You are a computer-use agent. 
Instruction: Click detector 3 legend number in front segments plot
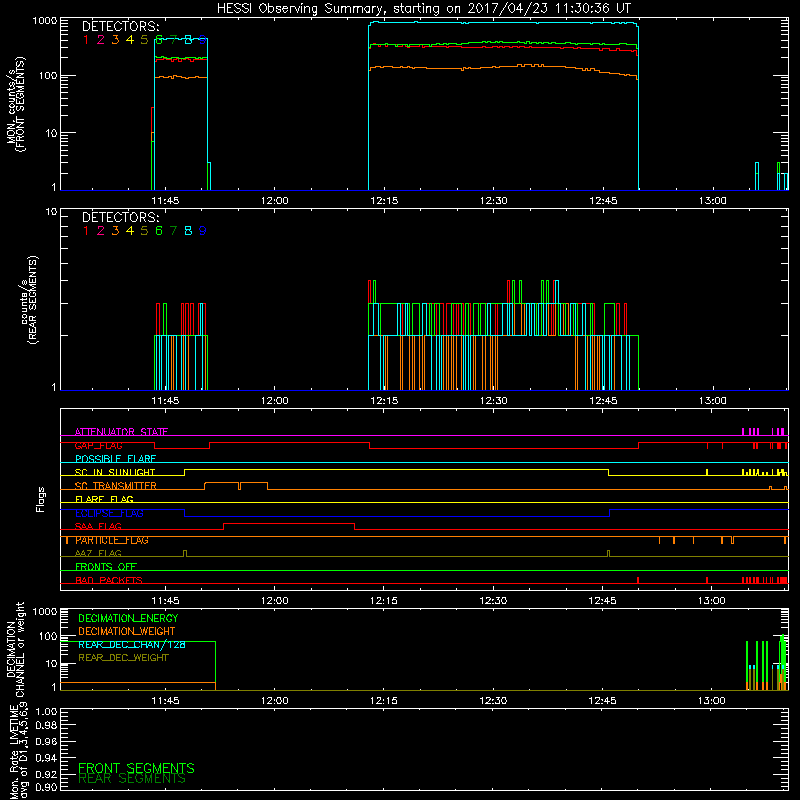(x=115, y=40)
